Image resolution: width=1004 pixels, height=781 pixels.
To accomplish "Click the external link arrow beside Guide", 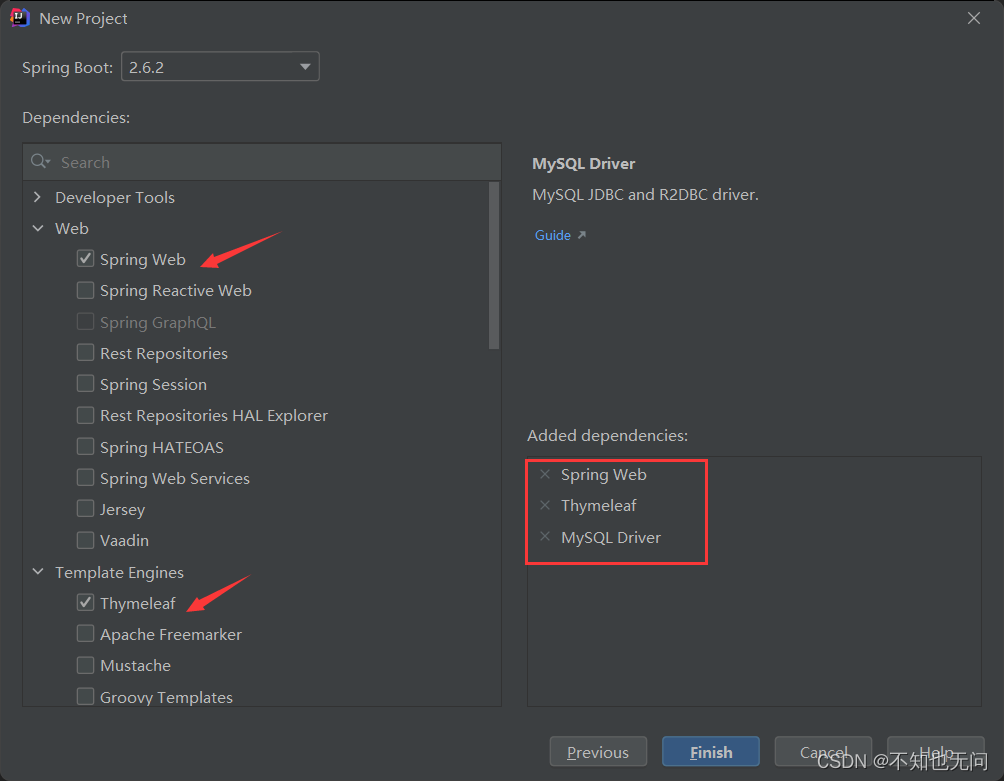I will tap(581, 235).
